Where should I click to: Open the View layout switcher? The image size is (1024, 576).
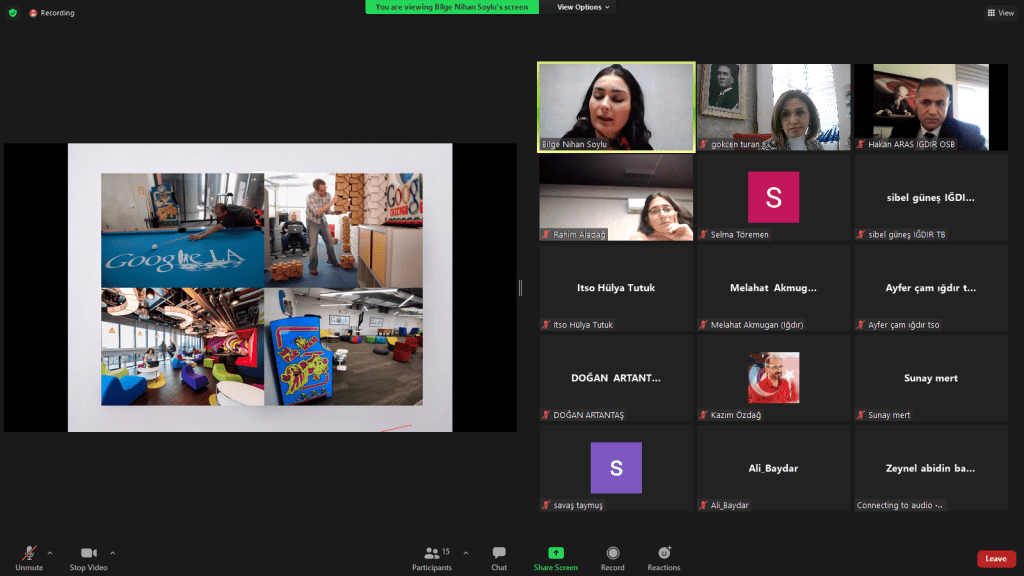(x=1000, y=13)
